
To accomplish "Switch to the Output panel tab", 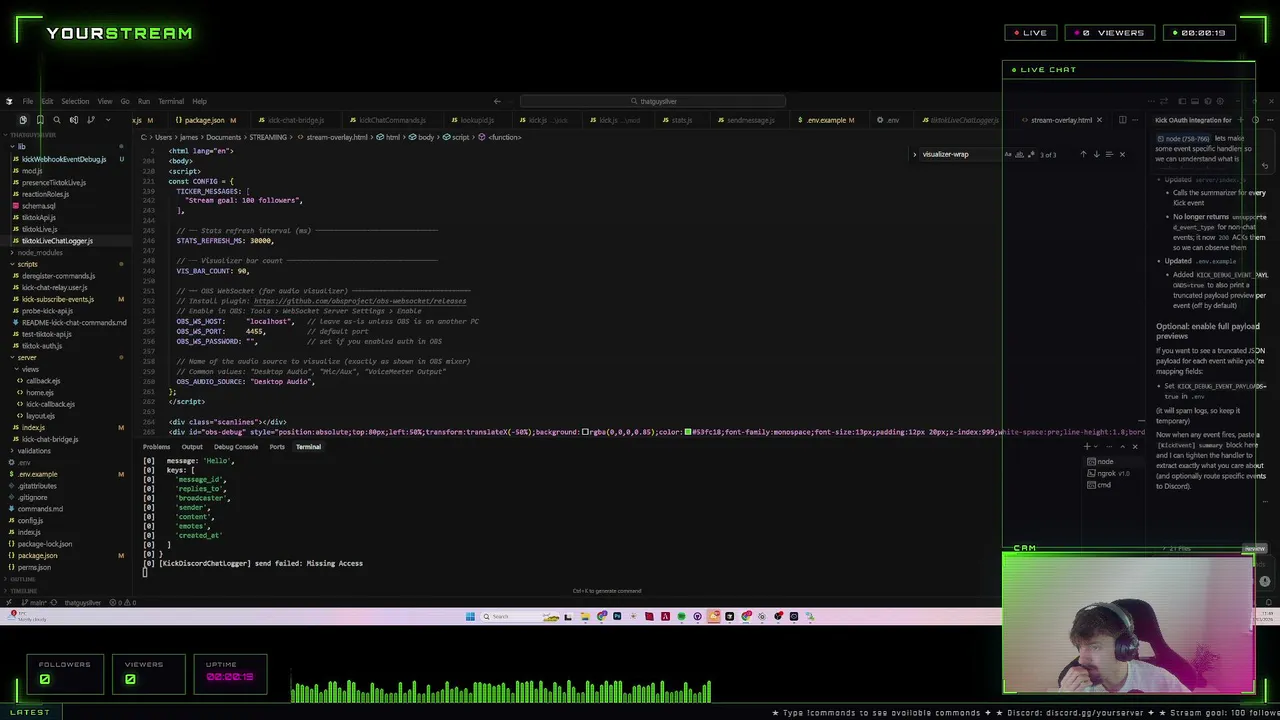I will [192, 447].
